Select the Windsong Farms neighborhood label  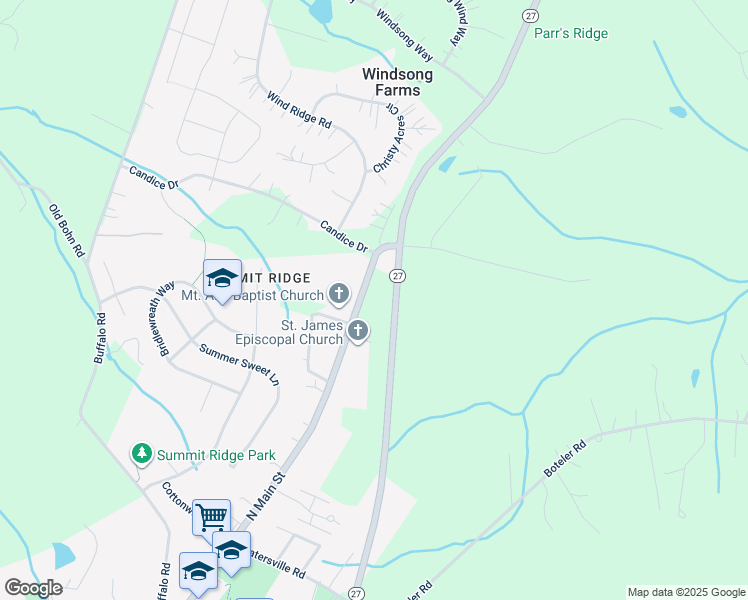pyautogui.click(x=397, y=82)
